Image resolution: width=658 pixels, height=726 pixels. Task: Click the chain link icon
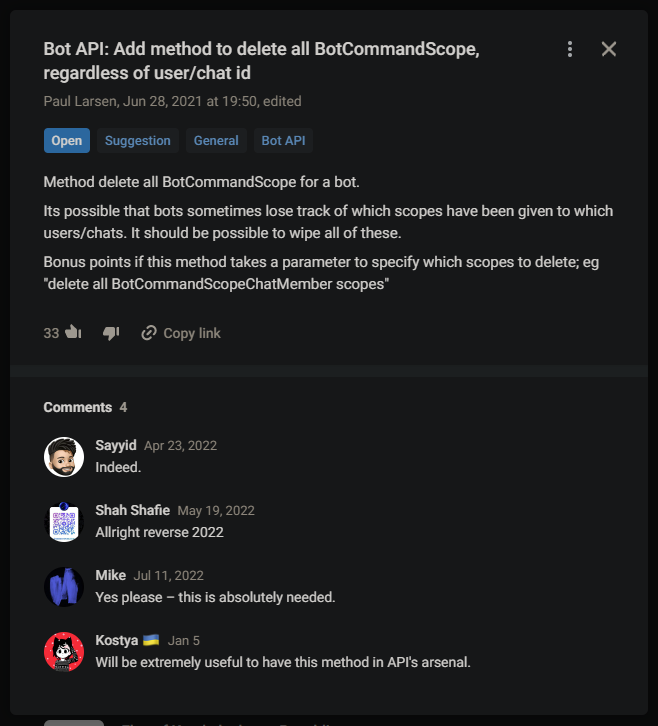pyautogui.click(x=149, y=333)
